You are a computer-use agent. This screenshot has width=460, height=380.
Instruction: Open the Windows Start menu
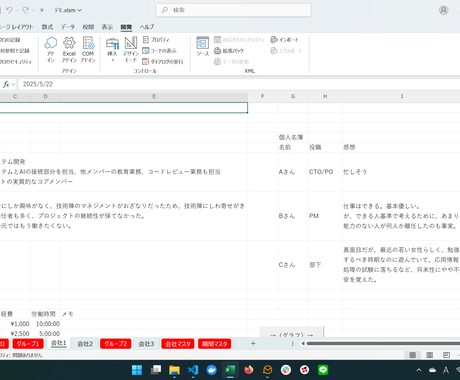click(x=137, y=370)
